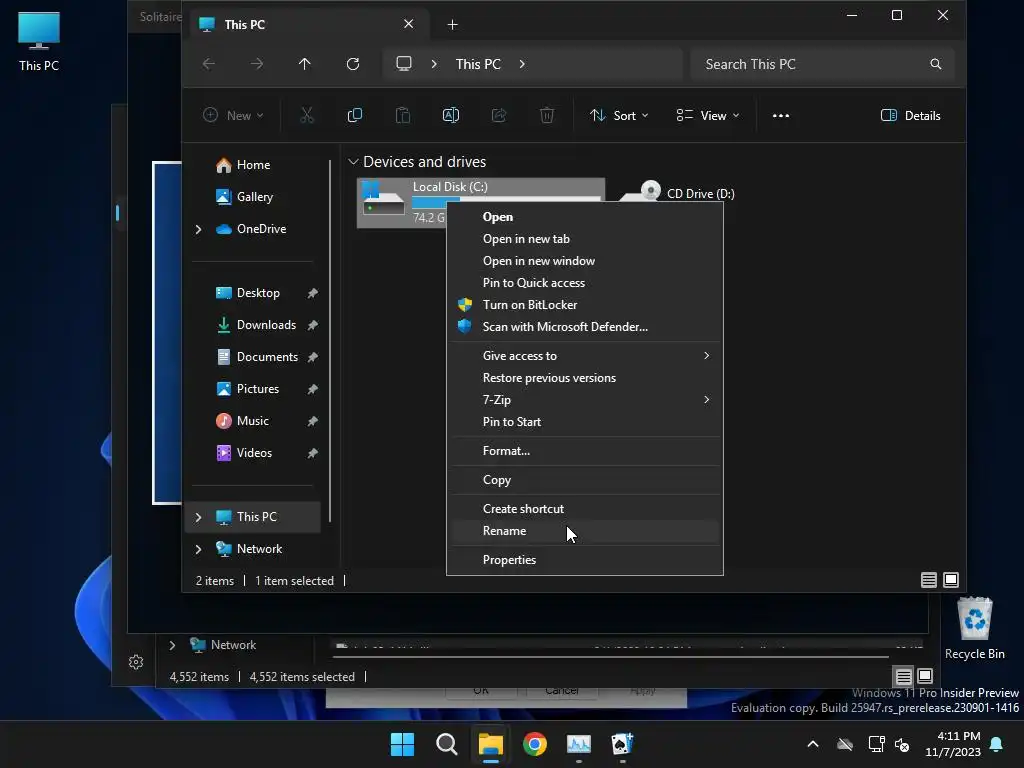Go up one folder level
This screenshot has width=1024, height=768.
tap(304, 64)
